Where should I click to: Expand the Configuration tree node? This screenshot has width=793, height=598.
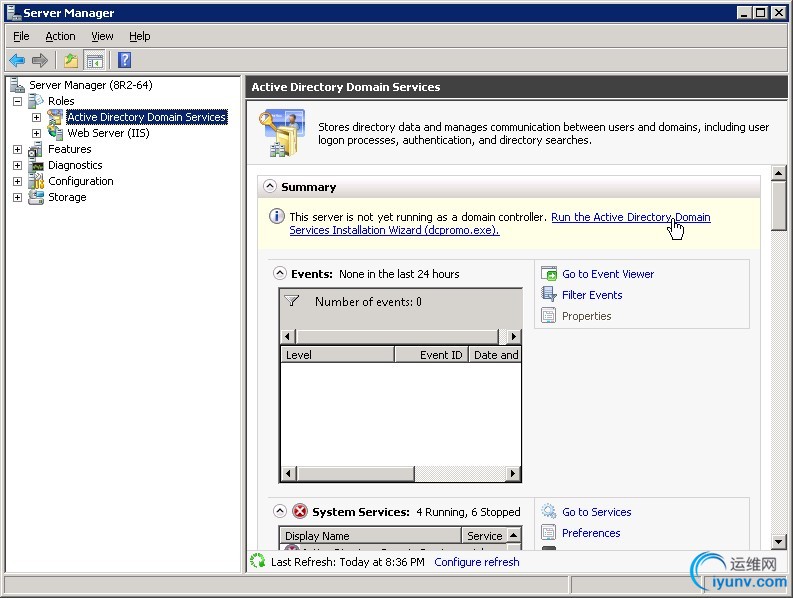(17, 181)
